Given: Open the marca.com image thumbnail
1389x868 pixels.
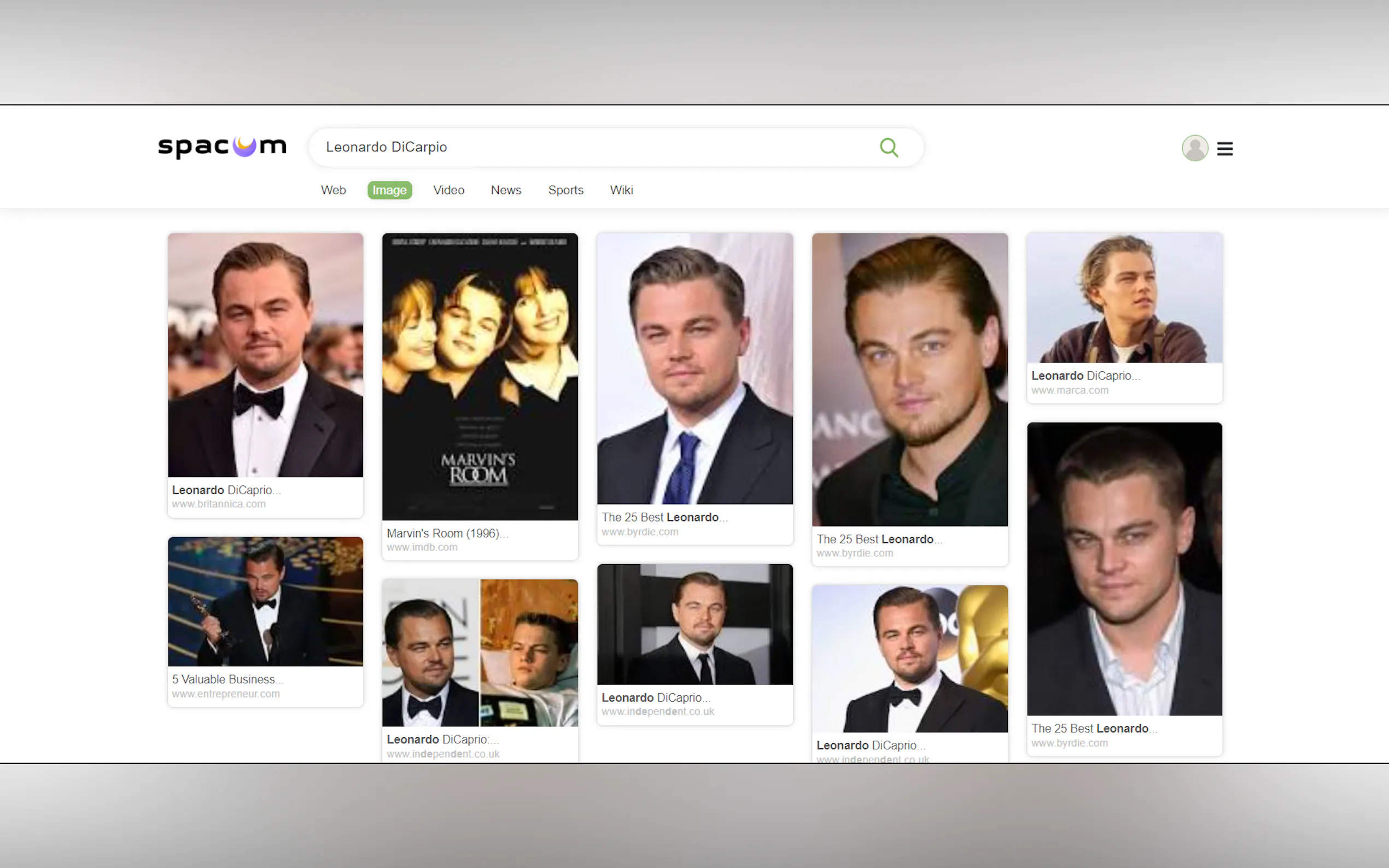Looking at the screenshot, I should 1124,298.
